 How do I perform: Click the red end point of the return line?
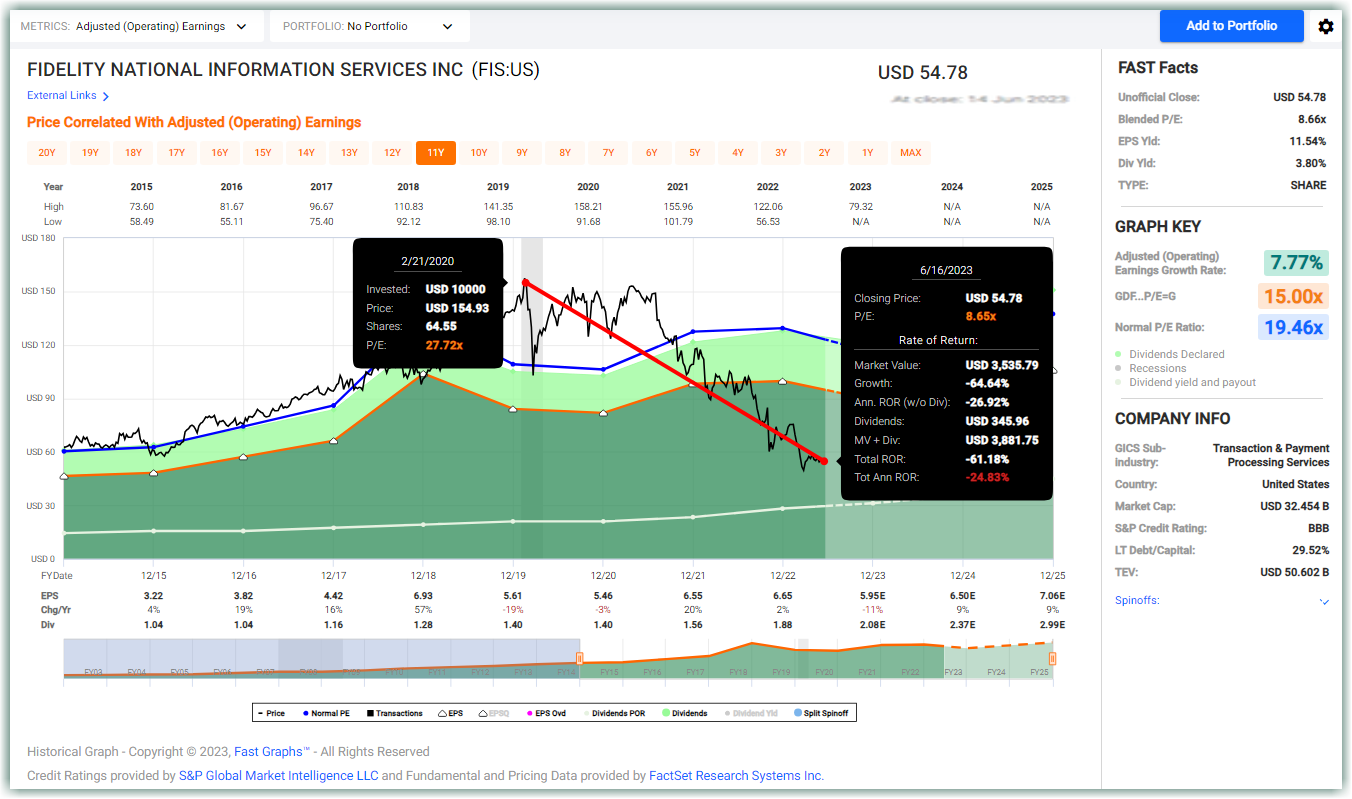[x=824, y=460]
